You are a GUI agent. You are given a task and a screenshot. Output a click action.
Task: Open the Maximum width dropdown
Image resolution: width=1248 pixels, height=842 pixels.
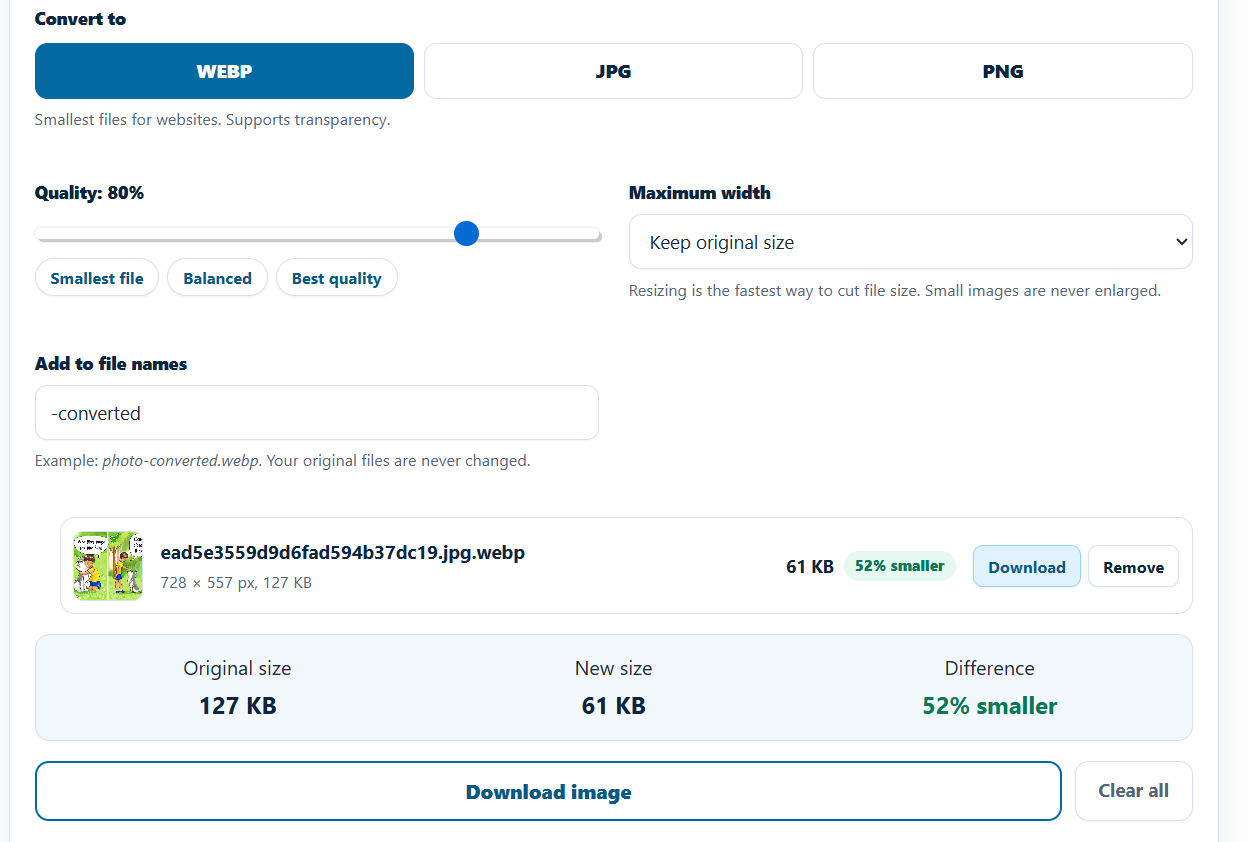[911, 242]
